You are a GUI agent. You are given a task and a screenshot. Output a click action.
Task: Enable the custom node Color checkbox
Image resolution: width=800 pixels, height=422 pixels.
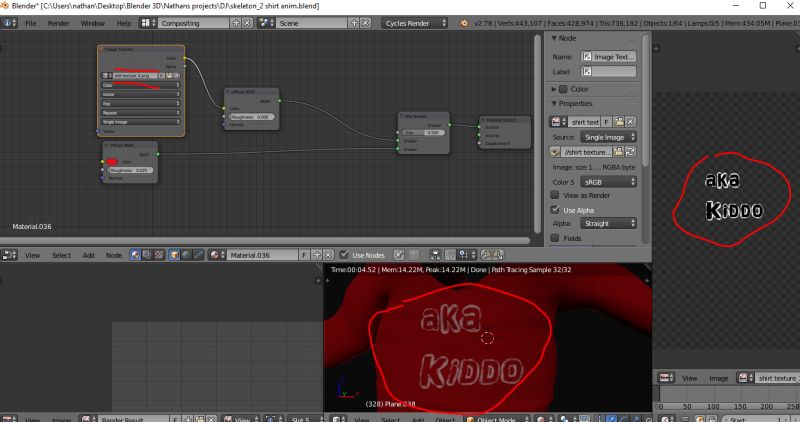pyautogui.click(x=563, y=89)
